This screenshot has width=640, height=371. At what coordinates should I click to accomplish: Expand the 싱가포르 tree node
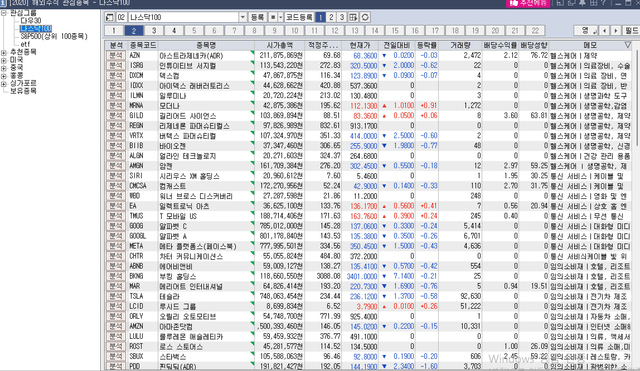[x=4, y=84]
